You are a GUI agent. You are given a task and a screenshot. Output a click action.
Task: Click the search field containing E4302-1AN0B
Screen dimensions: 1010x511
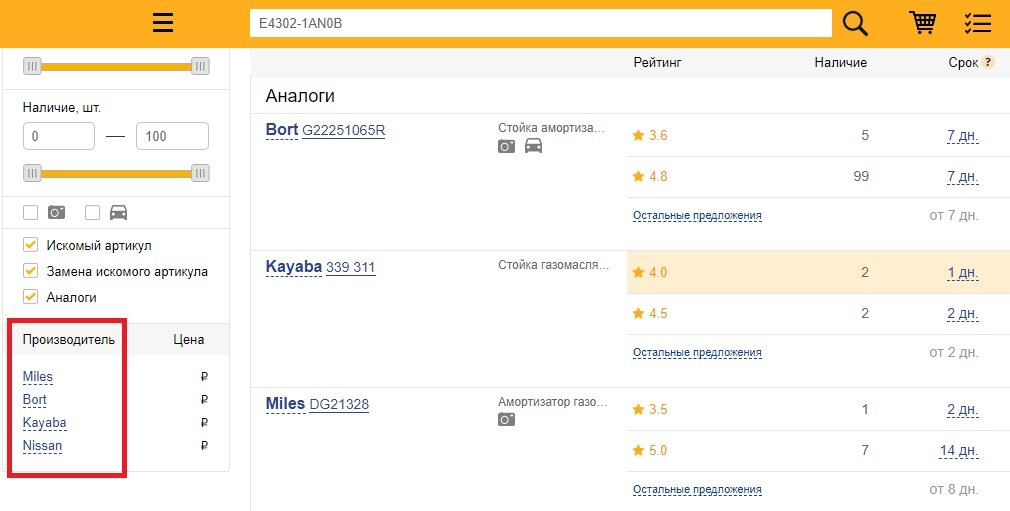pos(540,24)
